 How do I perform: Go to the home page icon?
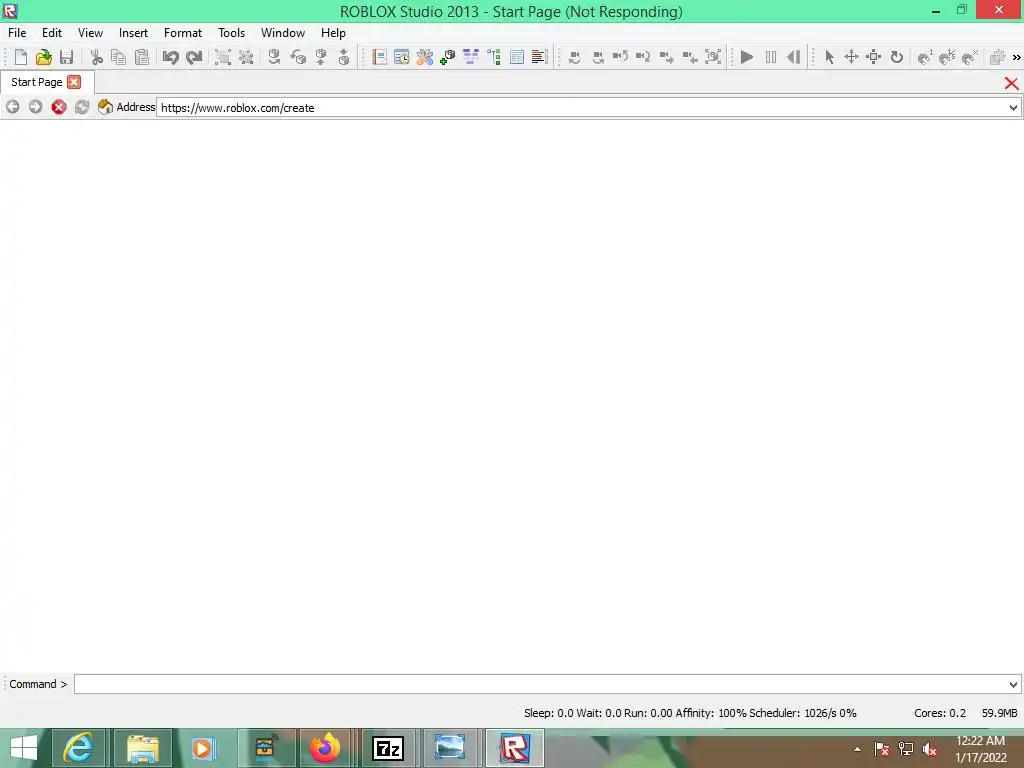coord(104,106)
